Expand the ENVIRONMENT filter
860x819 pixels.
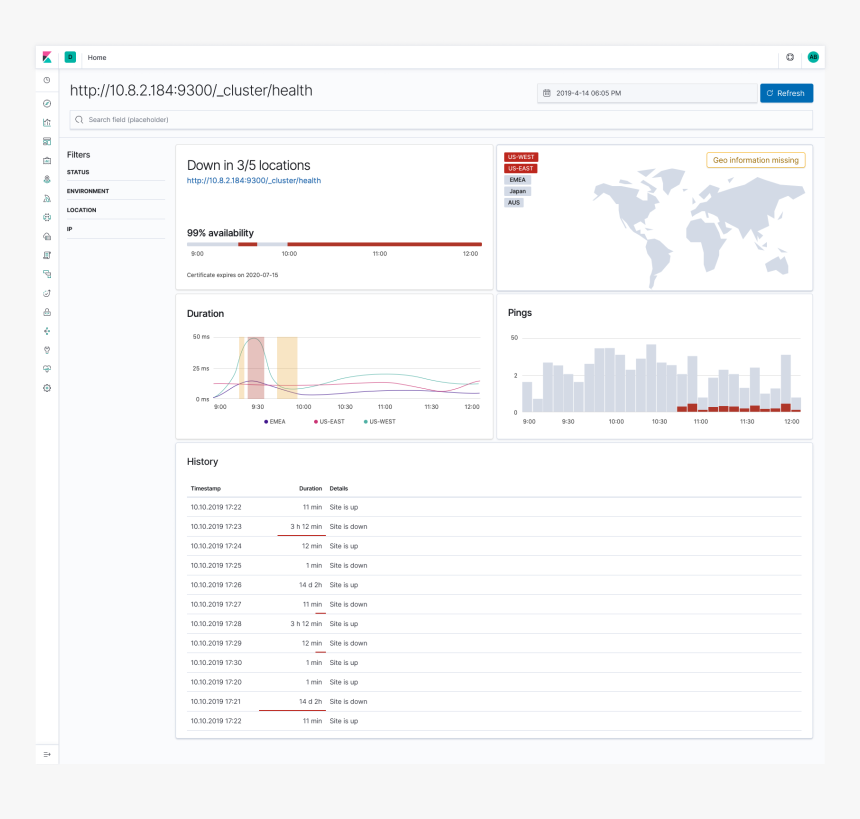tap(116, 191)
